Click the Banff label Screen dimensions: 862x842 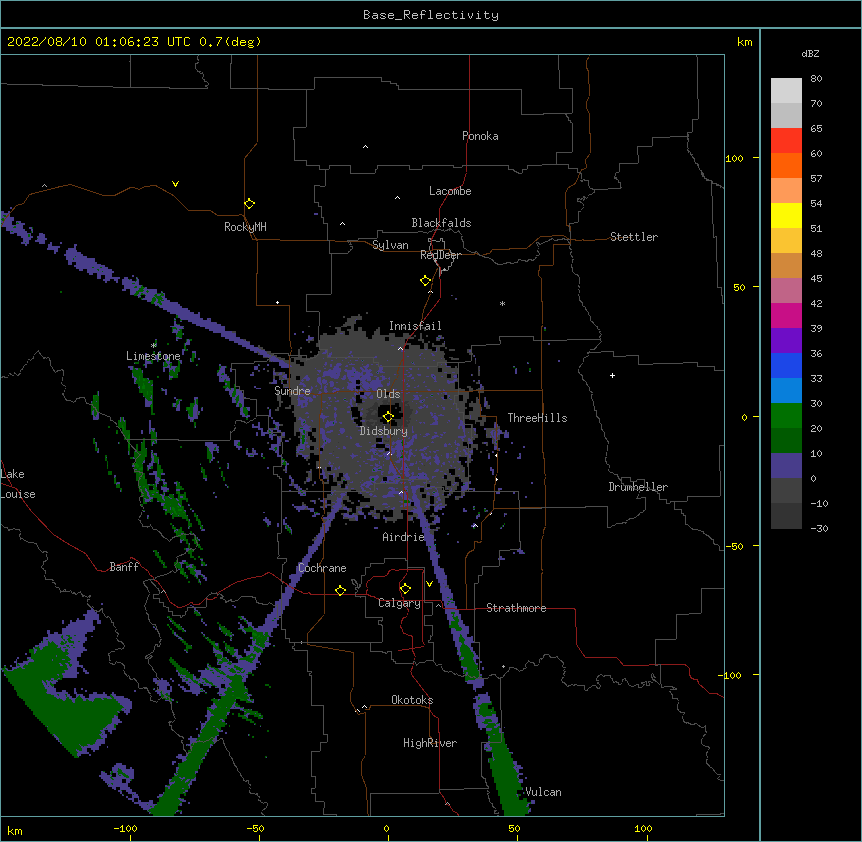pos(124,567)
